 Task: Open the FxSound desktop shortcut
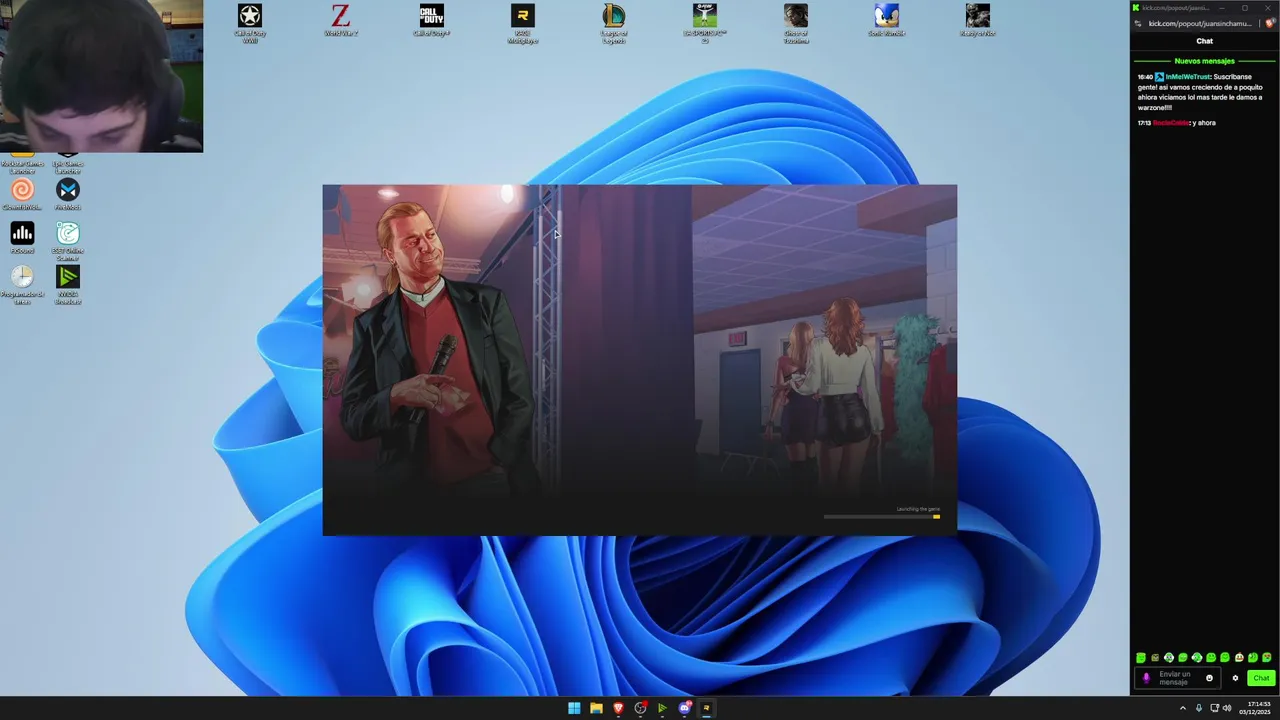click(x=22, y=238)
